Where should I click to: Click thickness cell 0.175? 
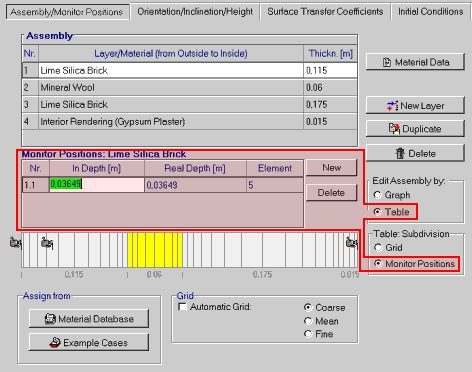tap(330, 104)
